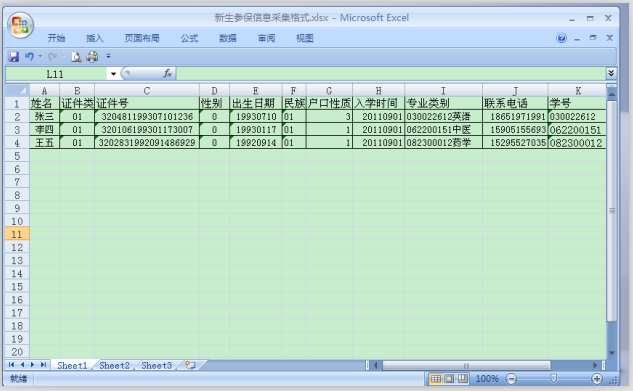The image size is (633, 391).
Task: Open Excel help question mark icon
Action: [x=561, y=38]
